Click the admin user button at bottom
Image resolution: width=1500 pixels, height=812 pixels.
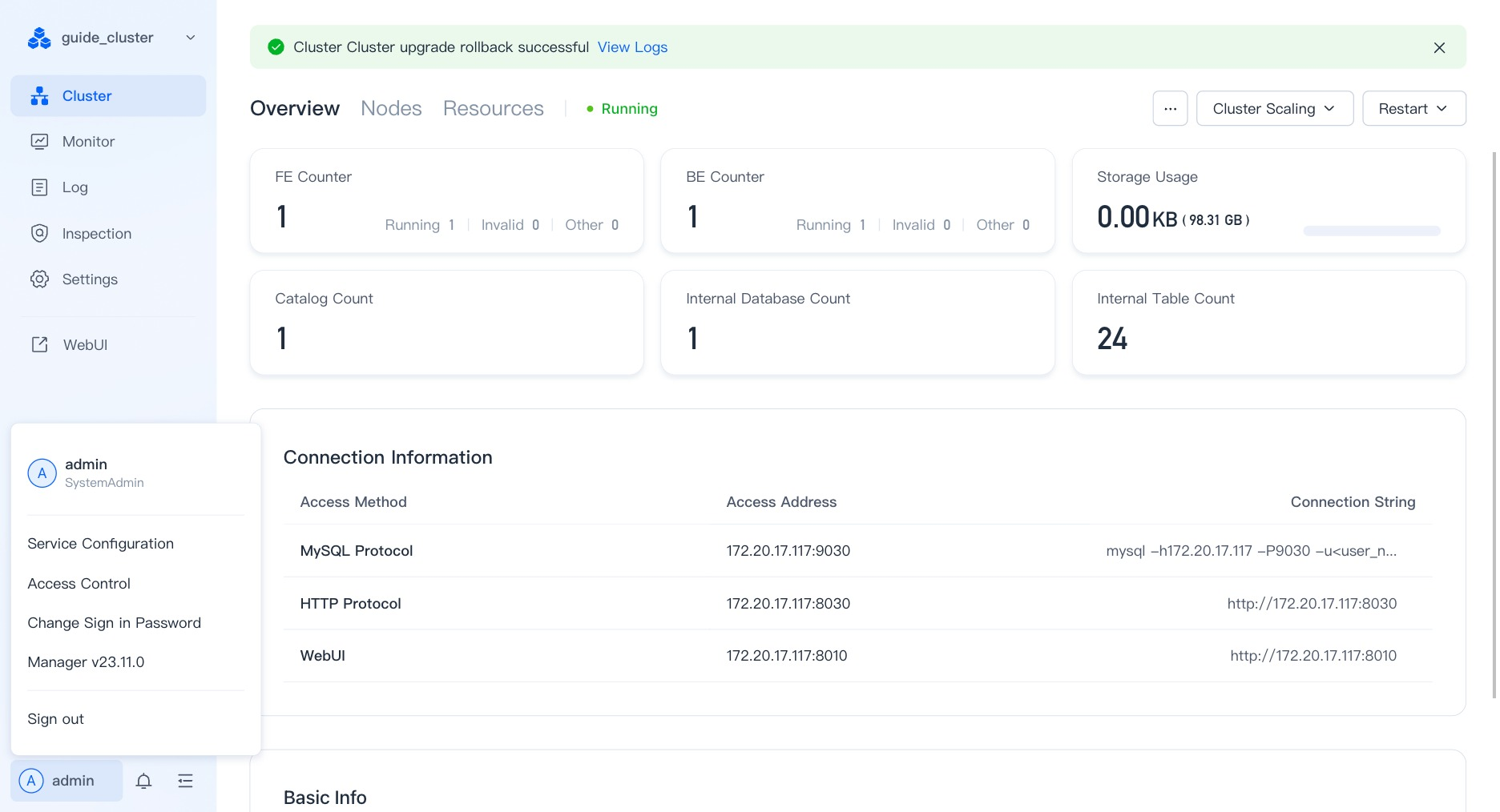(67, 781)
